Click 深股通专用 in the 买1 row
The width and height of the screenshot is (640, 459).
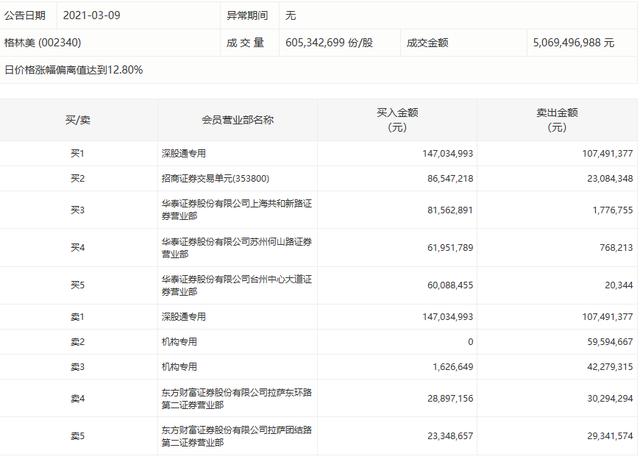[x=184, y=153]
